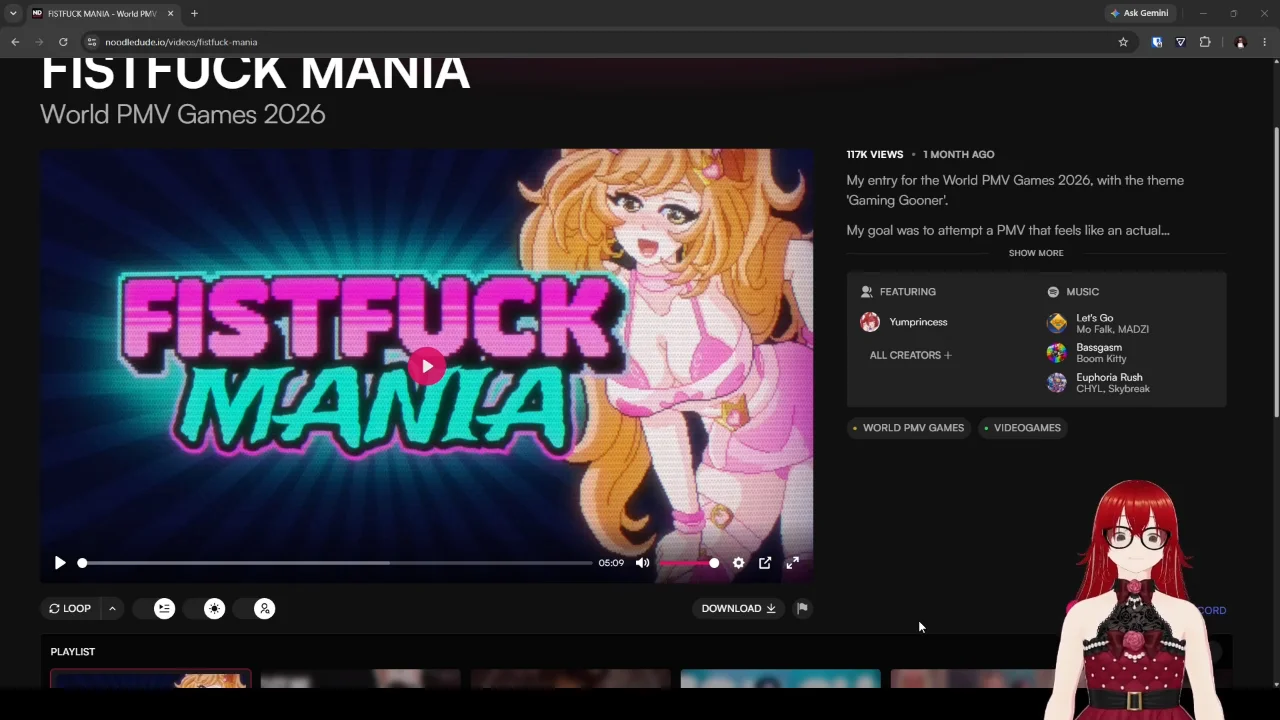Click the 05:09 duration time label
This screenshot has width=1280, height=720.
pos(611,563)
